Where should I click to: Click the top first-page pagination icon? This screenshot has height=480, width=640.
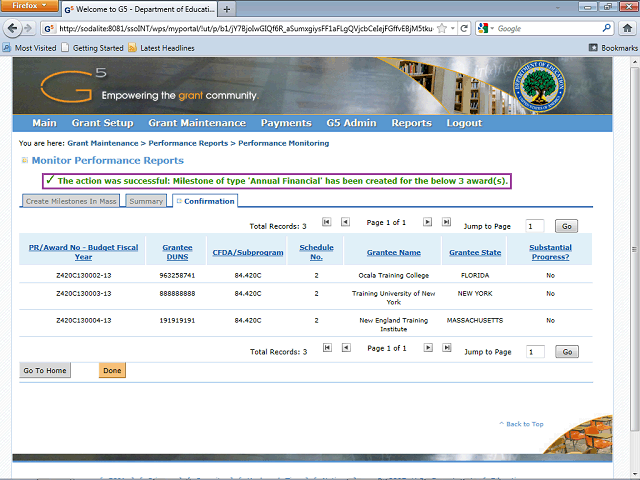(x=325, y=222)
